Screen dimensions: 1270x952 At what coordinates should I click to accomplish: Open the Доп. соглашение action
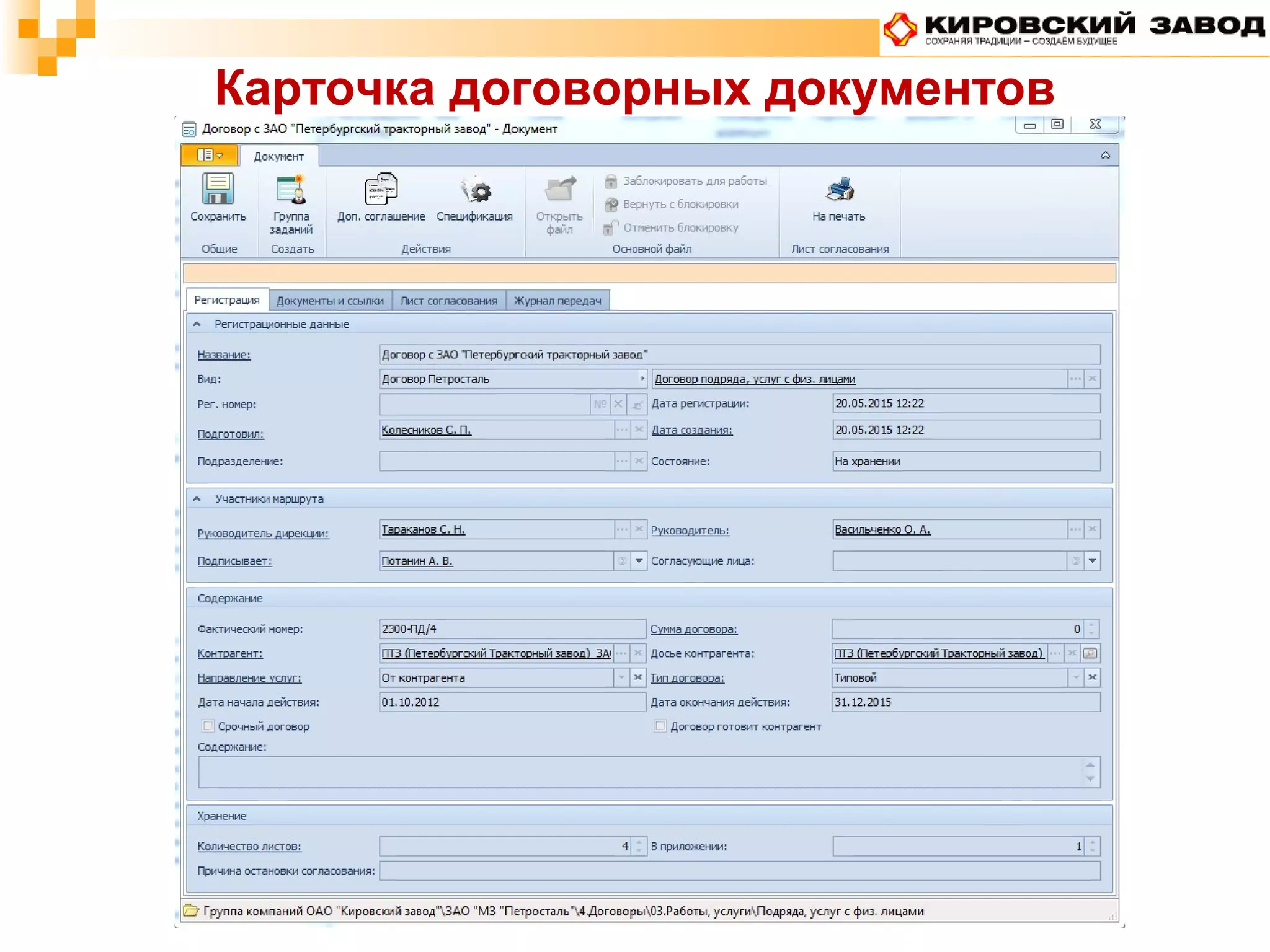pyautogui.click(x=381, y=198)
